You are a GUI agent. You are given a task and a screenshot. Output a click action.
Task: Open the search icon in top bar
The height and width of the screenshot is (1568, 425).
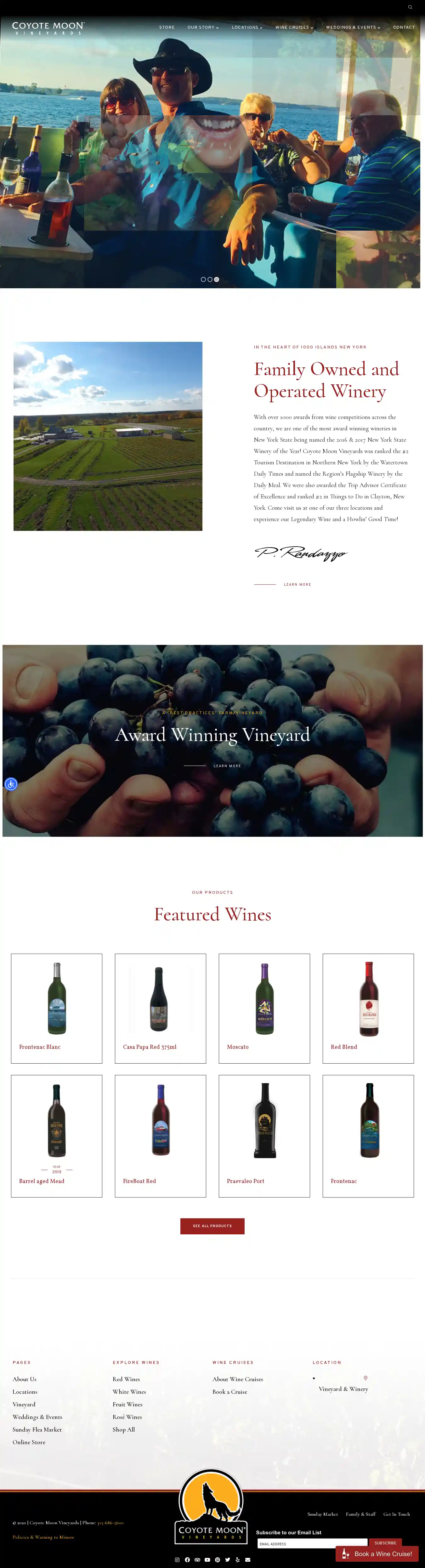(410, 7)
